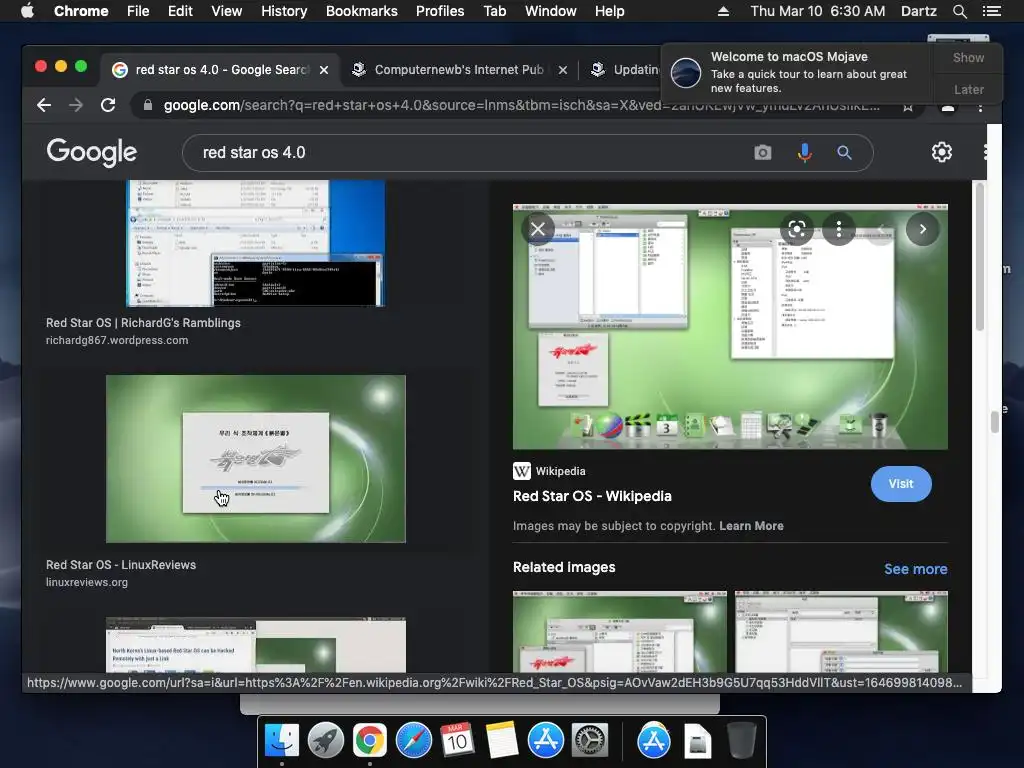The image size is (1024, 768).
Task: Click Later on the Mojave notification
Action: point(968,89)
